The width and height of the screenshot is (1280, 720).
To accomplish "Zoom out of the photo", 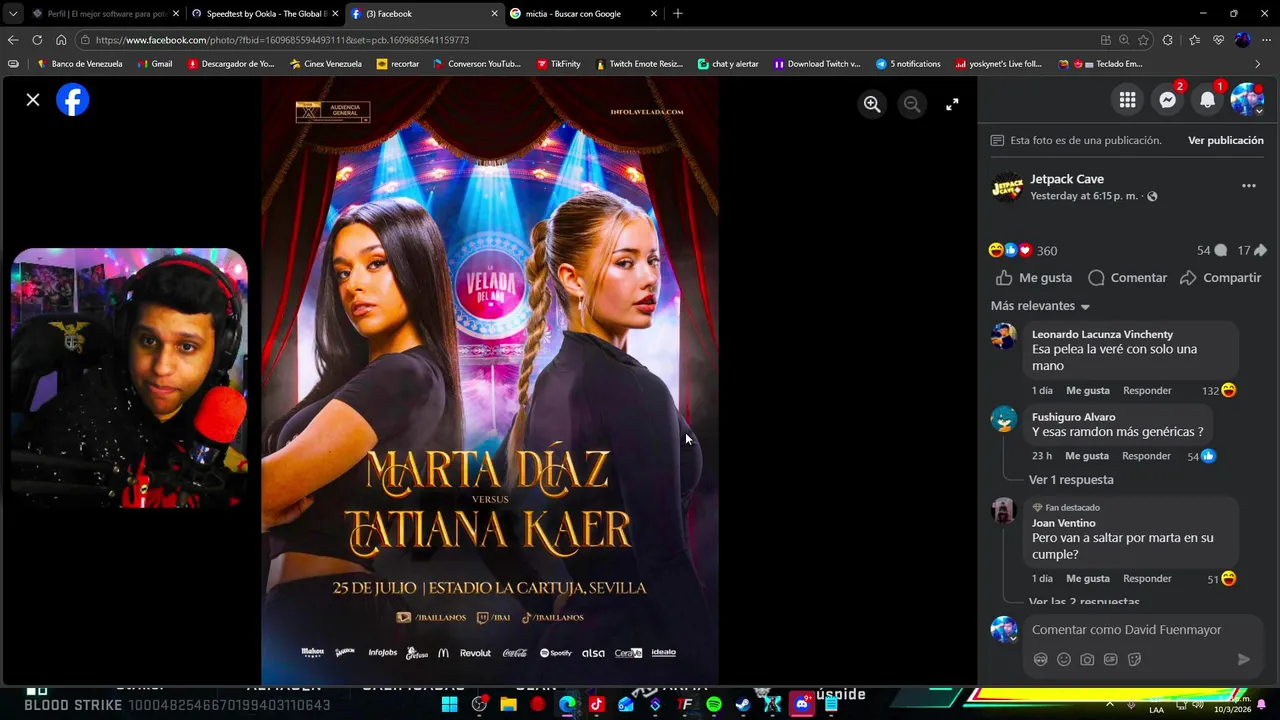I will [912, 104].
